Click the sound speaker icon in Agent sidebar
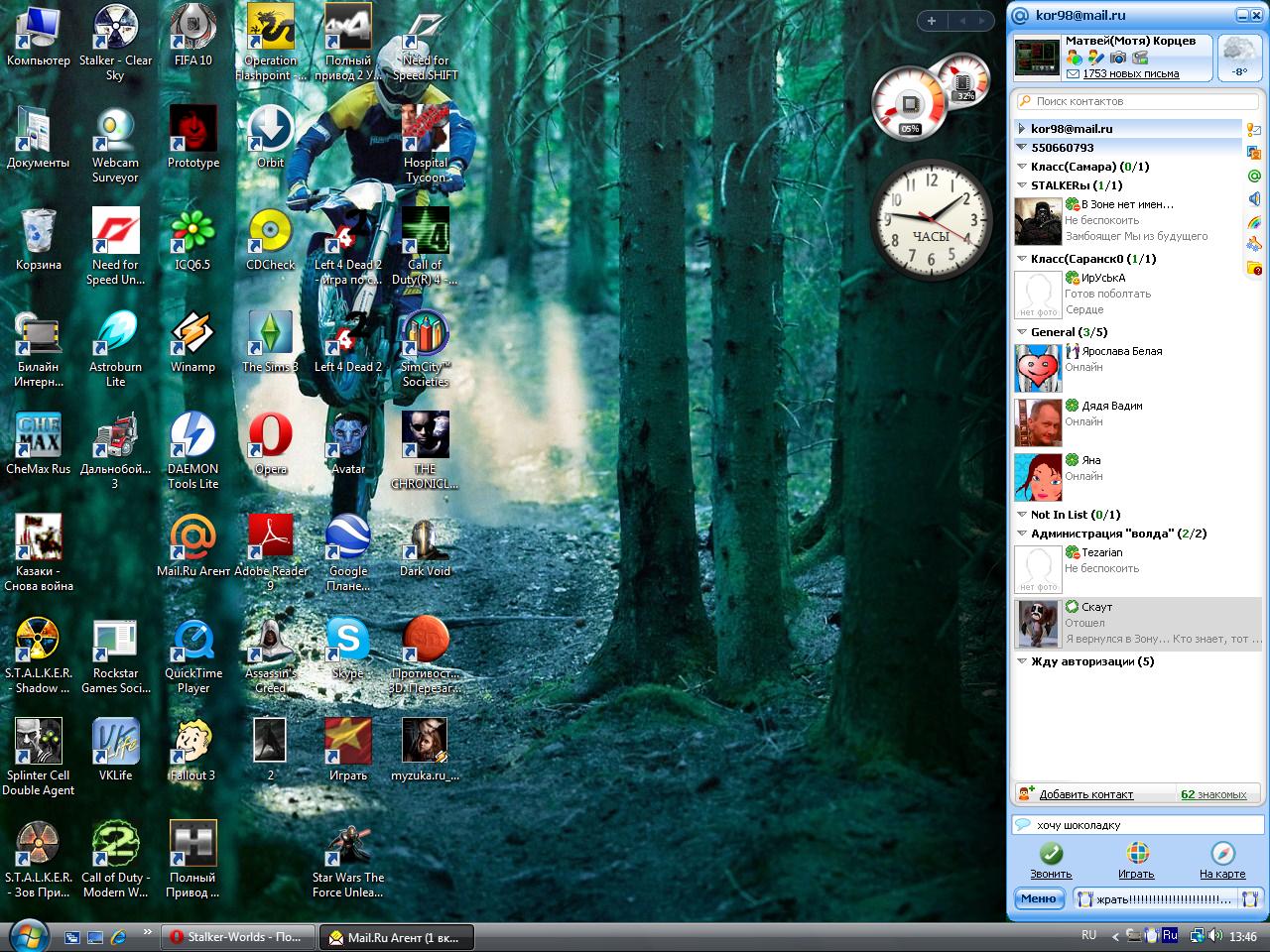The width and height of the screenshot is (1270, 952). pyautogui.click(x=1254, y=199)
